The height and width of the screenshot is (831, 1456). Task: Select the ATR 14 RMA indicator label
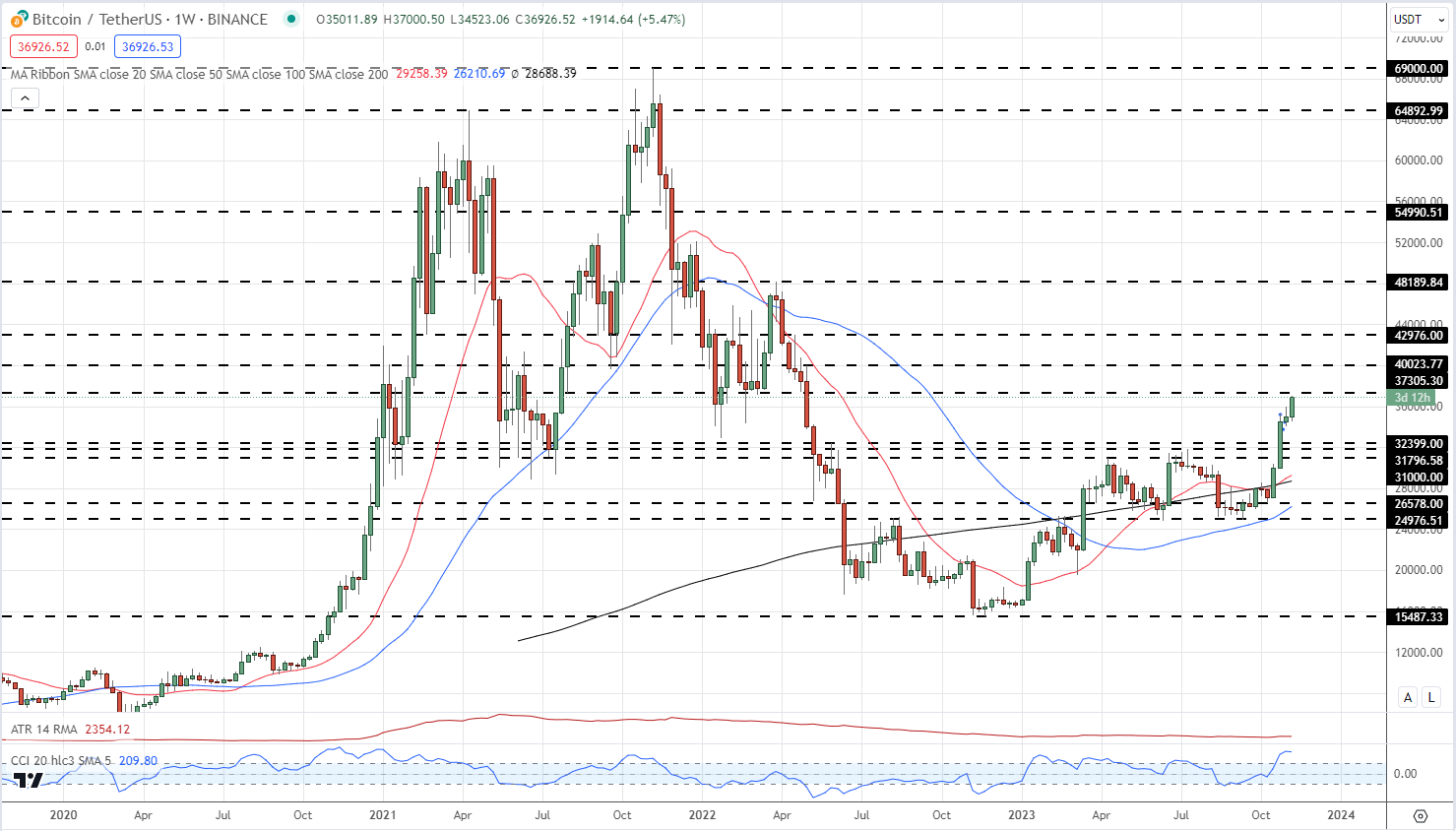pyautogui.click(x=44, y=730)
